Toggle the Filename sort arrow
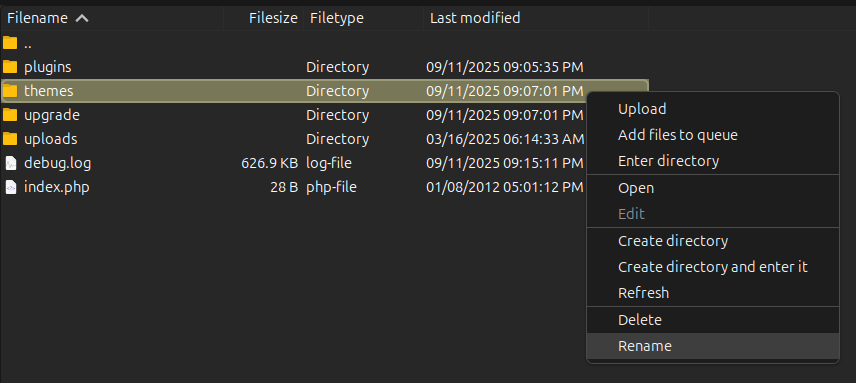856x383 pixels. tap(82, 18)
